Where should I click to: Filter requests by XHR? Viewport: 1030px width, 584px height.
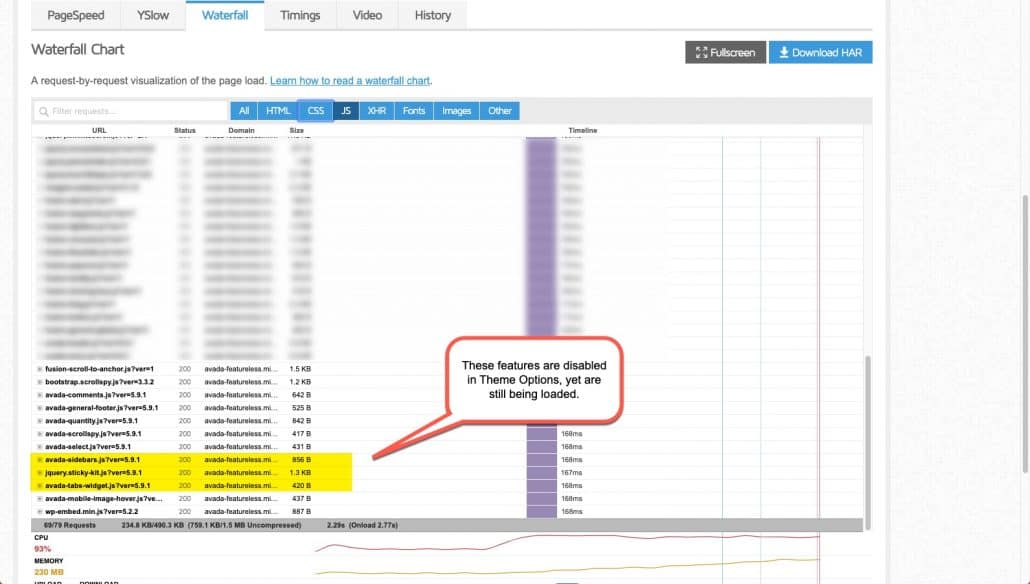[x=377, y=110]
